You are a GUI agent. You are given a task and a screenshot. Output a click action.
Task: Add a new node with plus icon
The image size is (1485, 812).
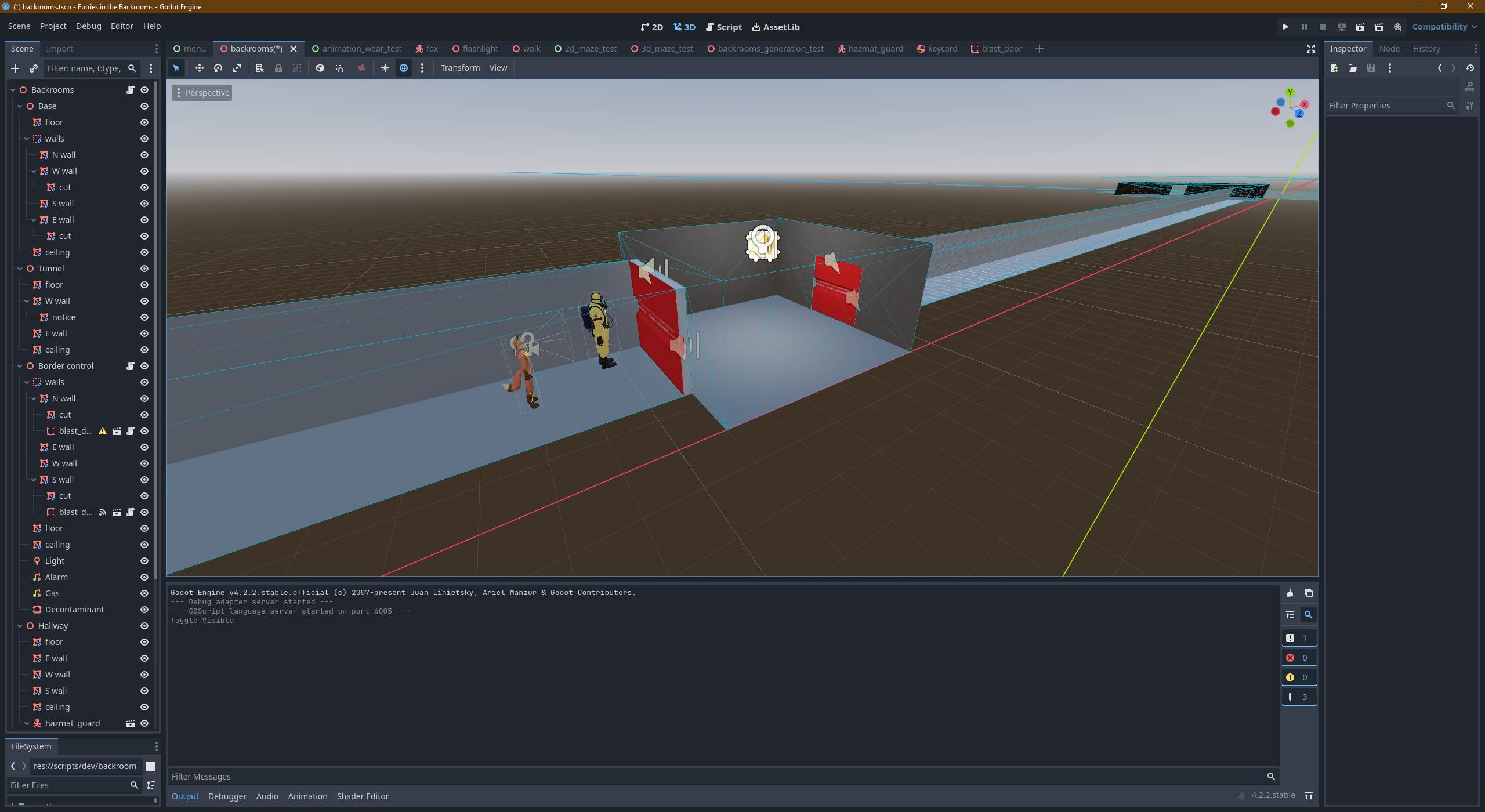pyautogui.click(x=15, y=68)
